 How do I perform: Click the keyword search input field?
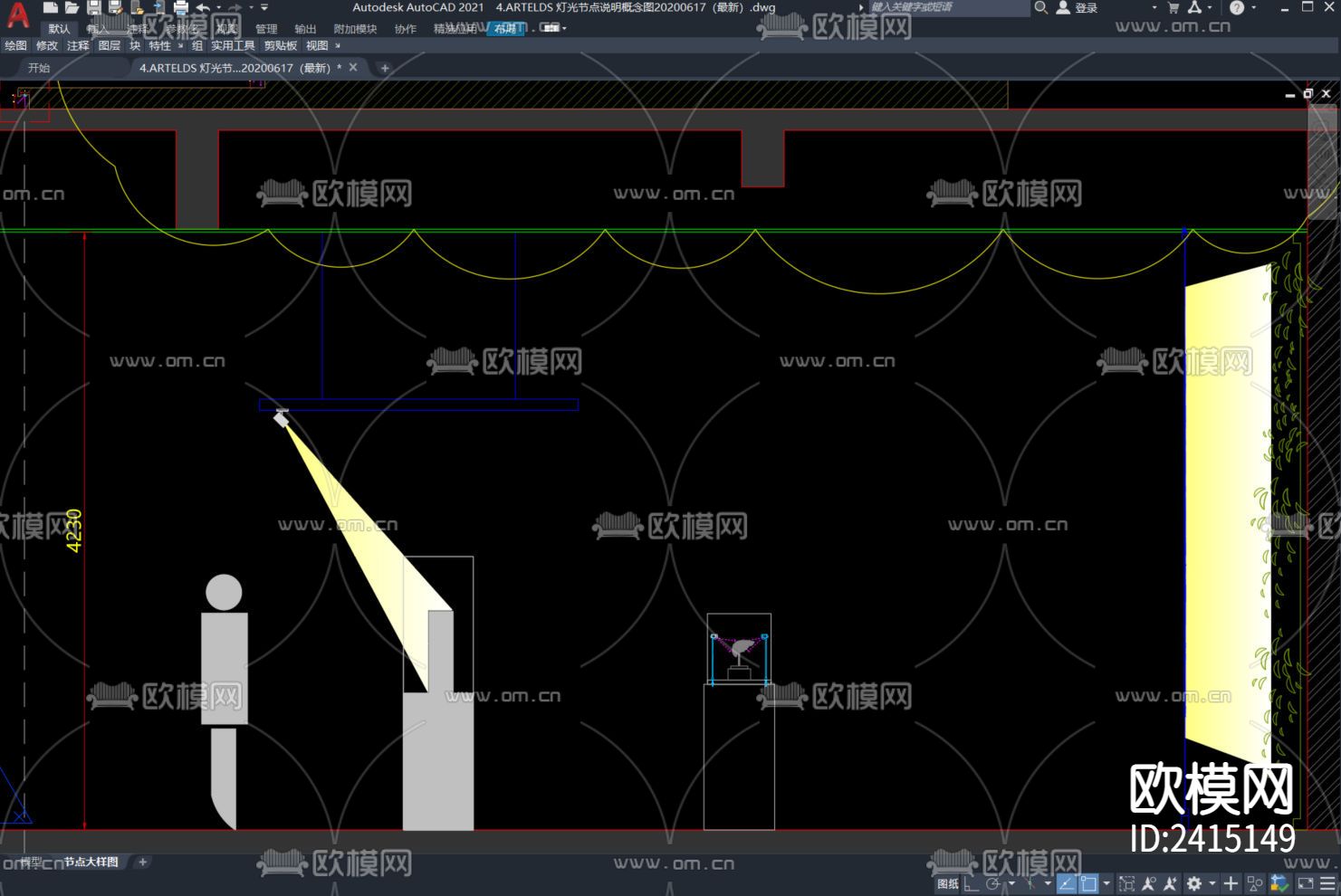946,7
